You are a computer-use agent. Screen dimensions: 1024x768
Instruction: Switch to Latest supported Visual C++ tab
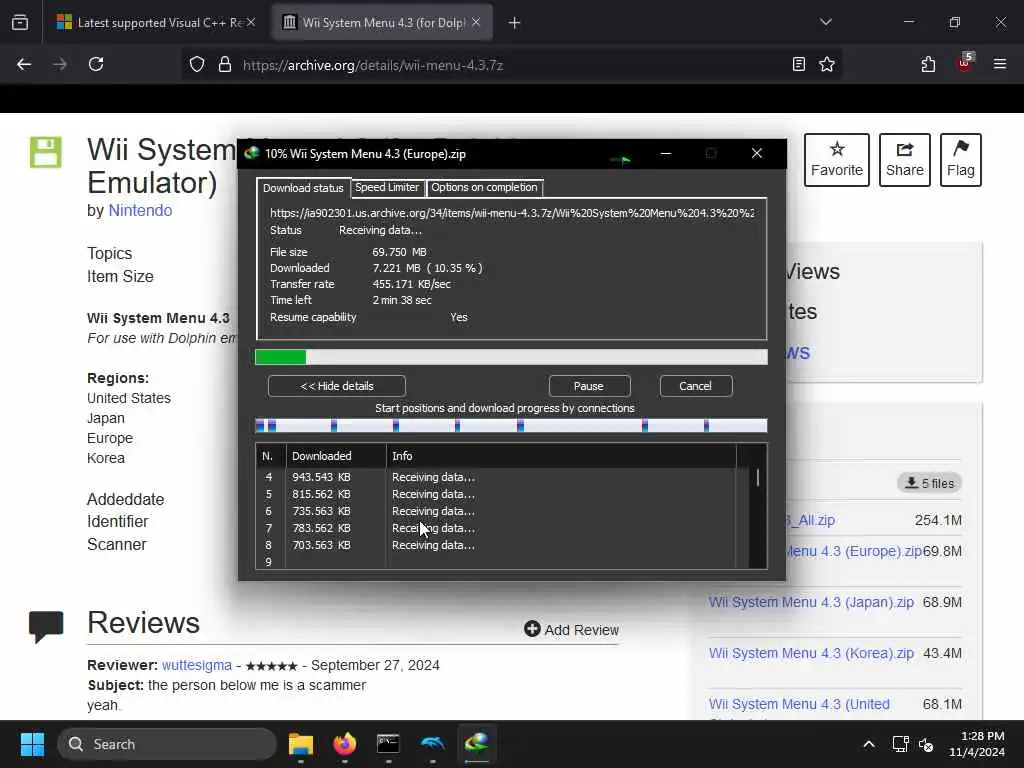pos(155,23)
